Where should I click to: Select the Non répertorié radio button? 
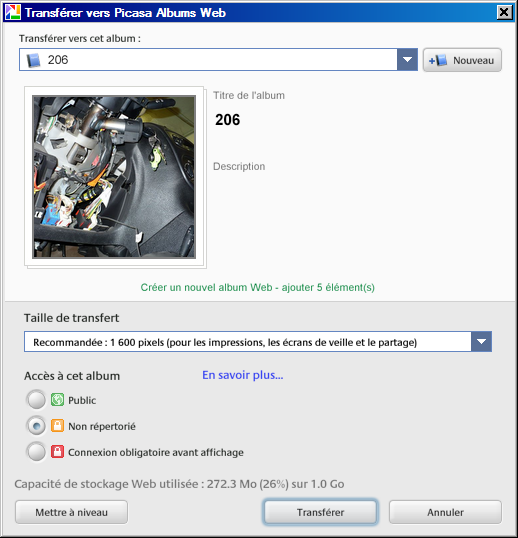[x=36, y=426]
